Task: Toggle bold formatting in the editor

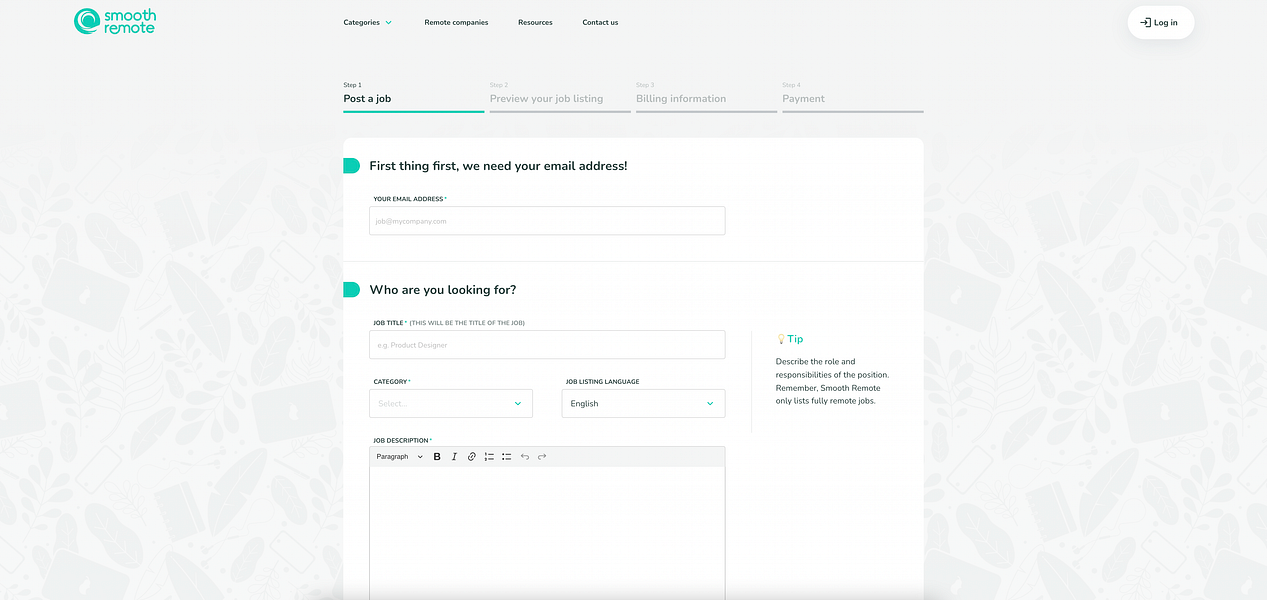Action: click(437, 457)
